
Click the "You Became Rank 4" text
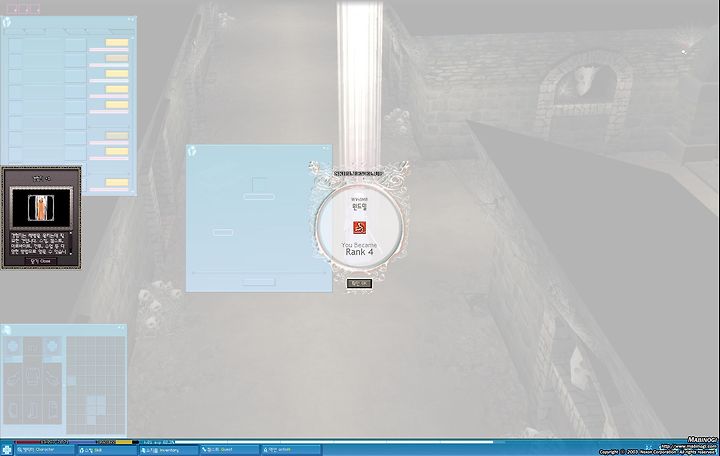(359, 249)
